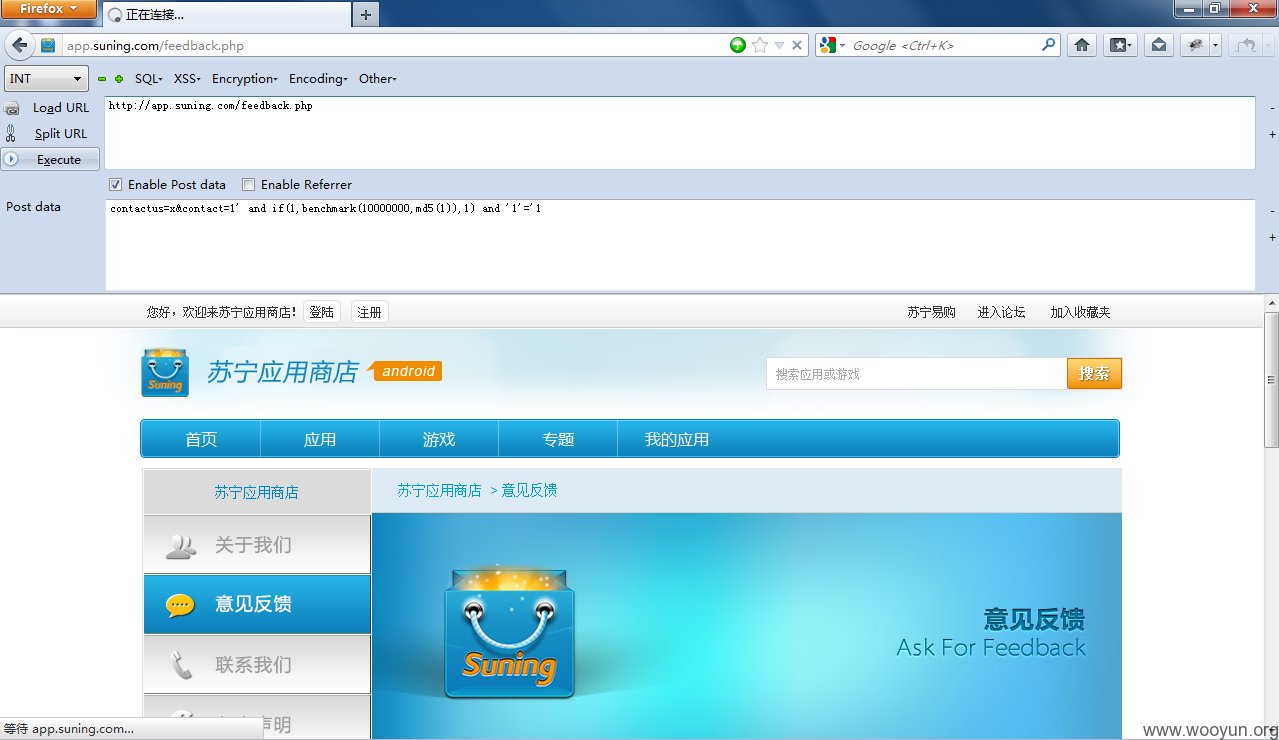1279x740 pixels.
Task: Click the green minus HackBar icon
Action: click(x=102, y=79)
